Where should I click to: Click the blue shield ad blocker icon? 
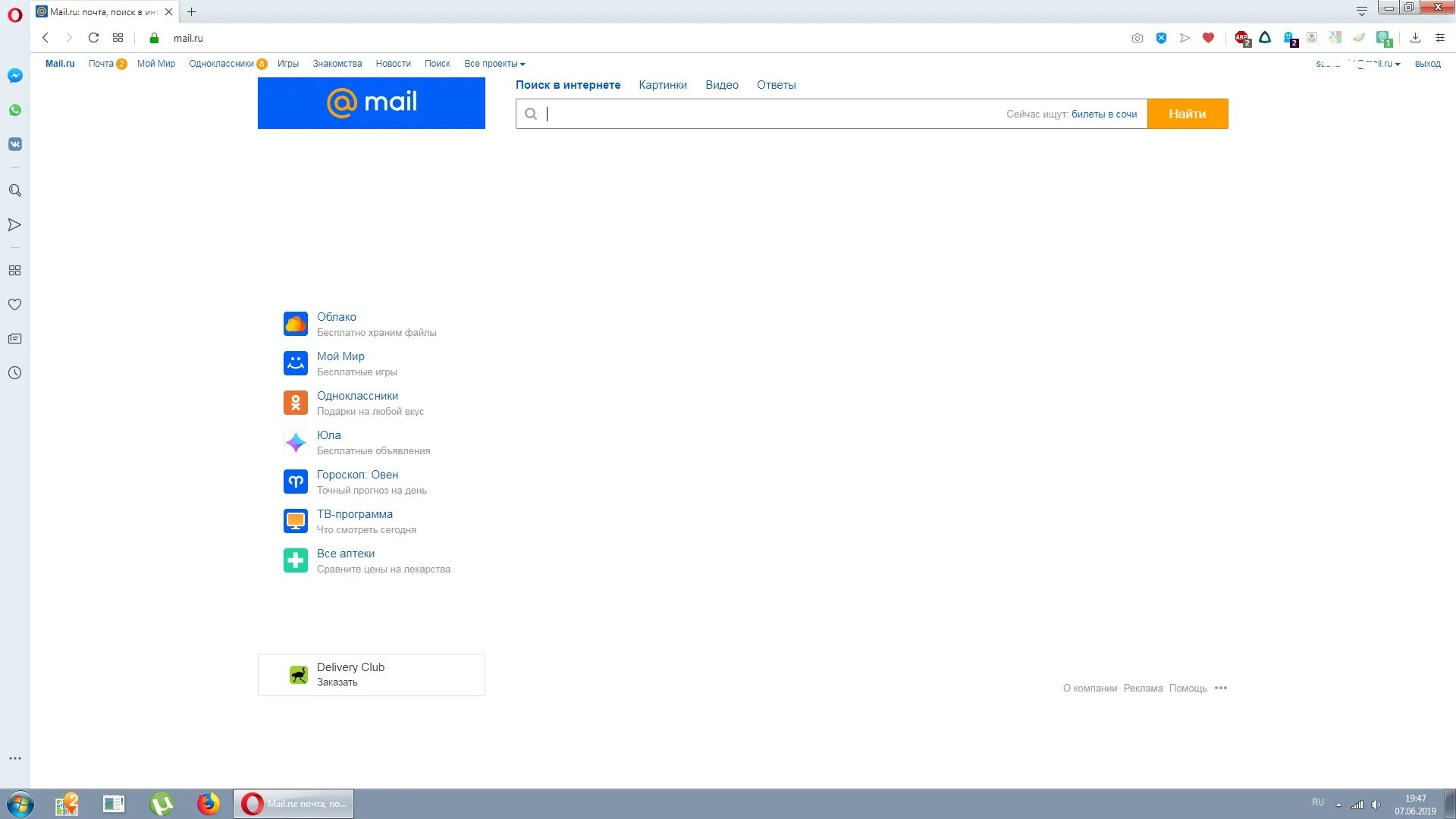click(x=1161, y=38)
